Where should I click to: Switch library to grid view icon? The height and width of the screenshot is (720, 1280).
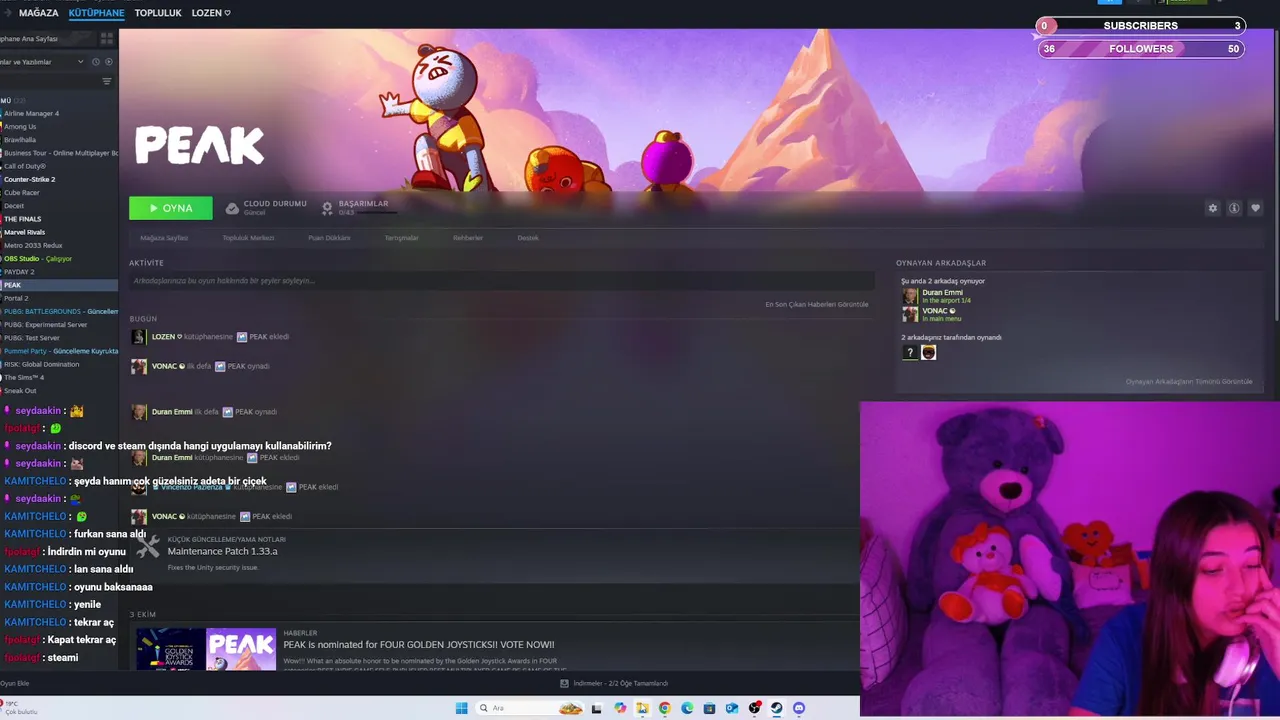pyautogui.click(x=107, y=38)
